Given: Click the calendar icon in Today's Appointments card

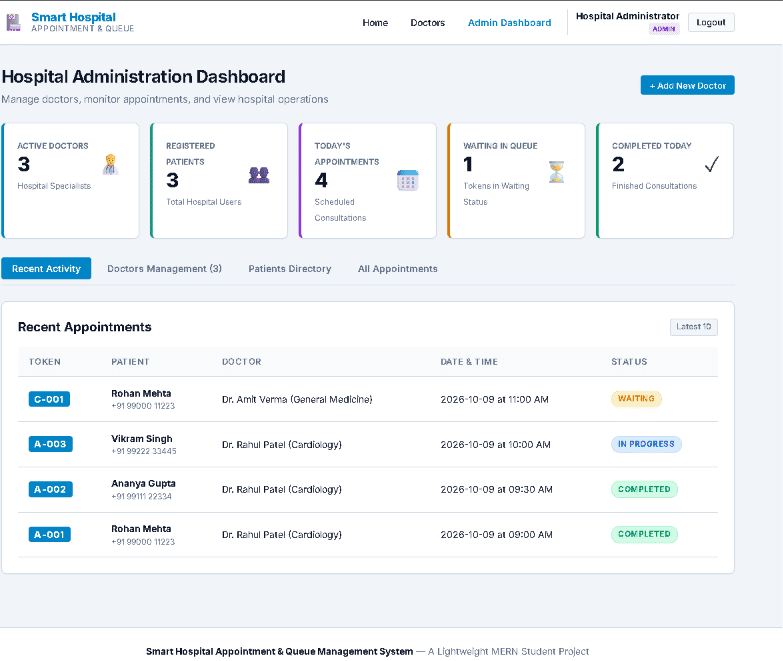Looking at the screenshot, I should (x=407, y=181).
